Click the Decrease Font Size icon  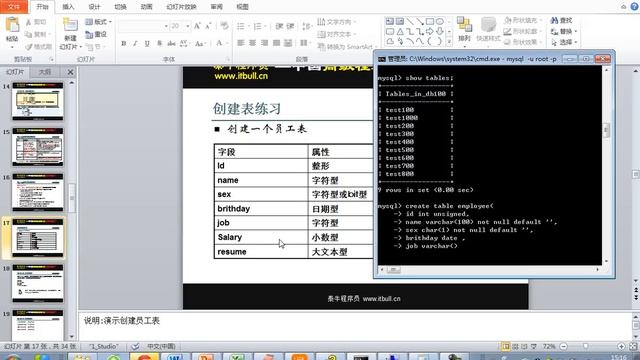(208, 26)
